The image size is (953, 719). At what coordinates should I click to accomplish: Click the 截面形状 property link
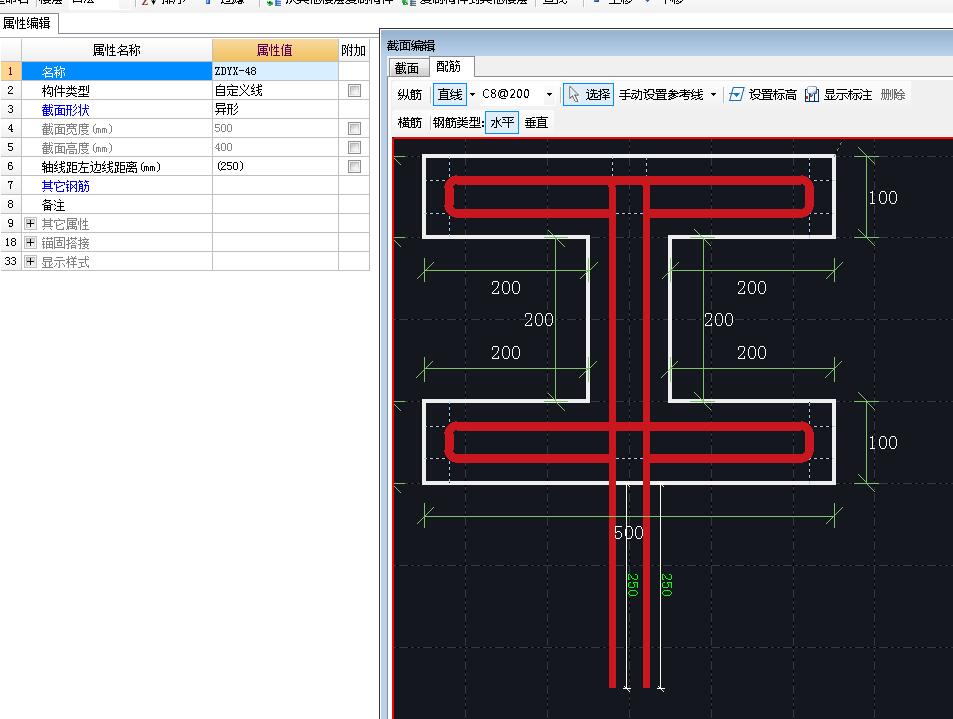point(66,110)
